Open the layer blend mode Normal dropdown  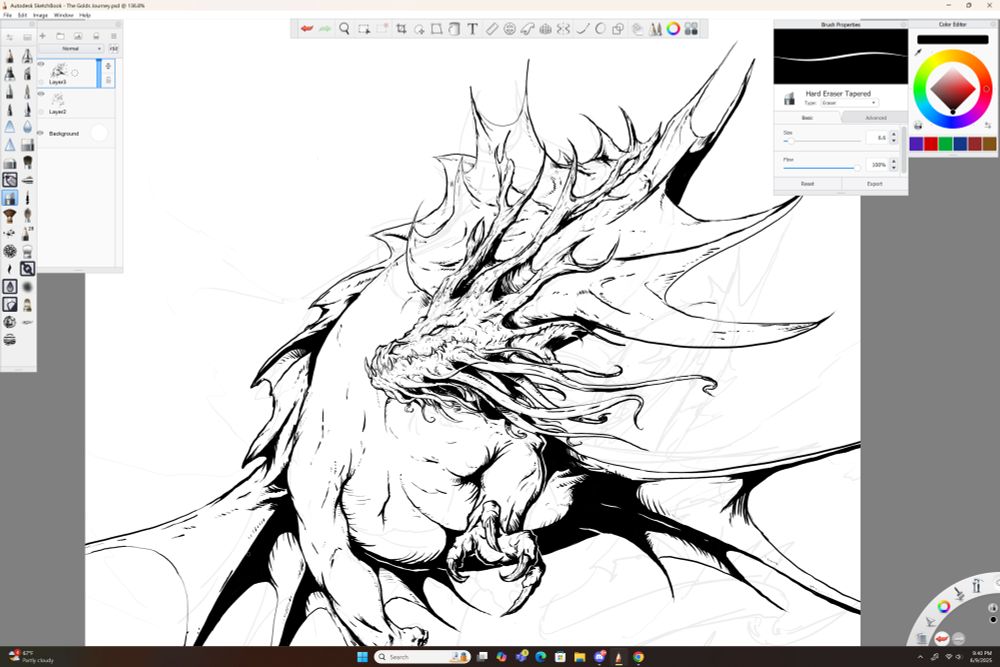[70, 48]
